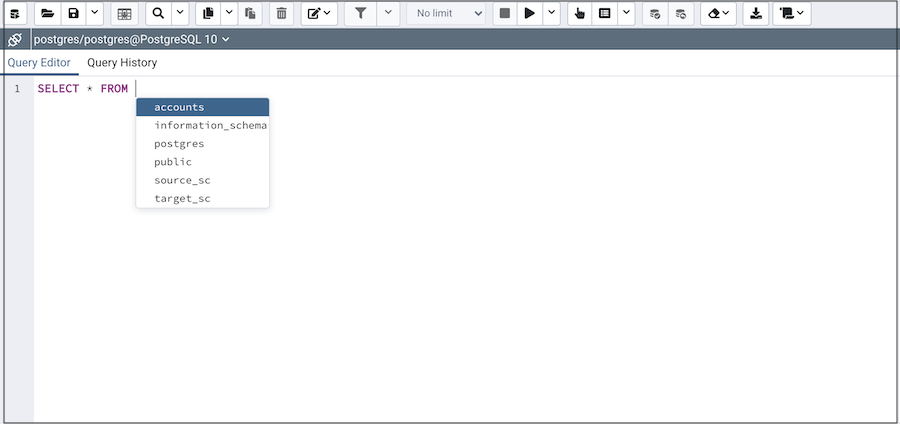900x424 pixels.
Task: Run the query with the Execute play button
Action: click(530, 14)
